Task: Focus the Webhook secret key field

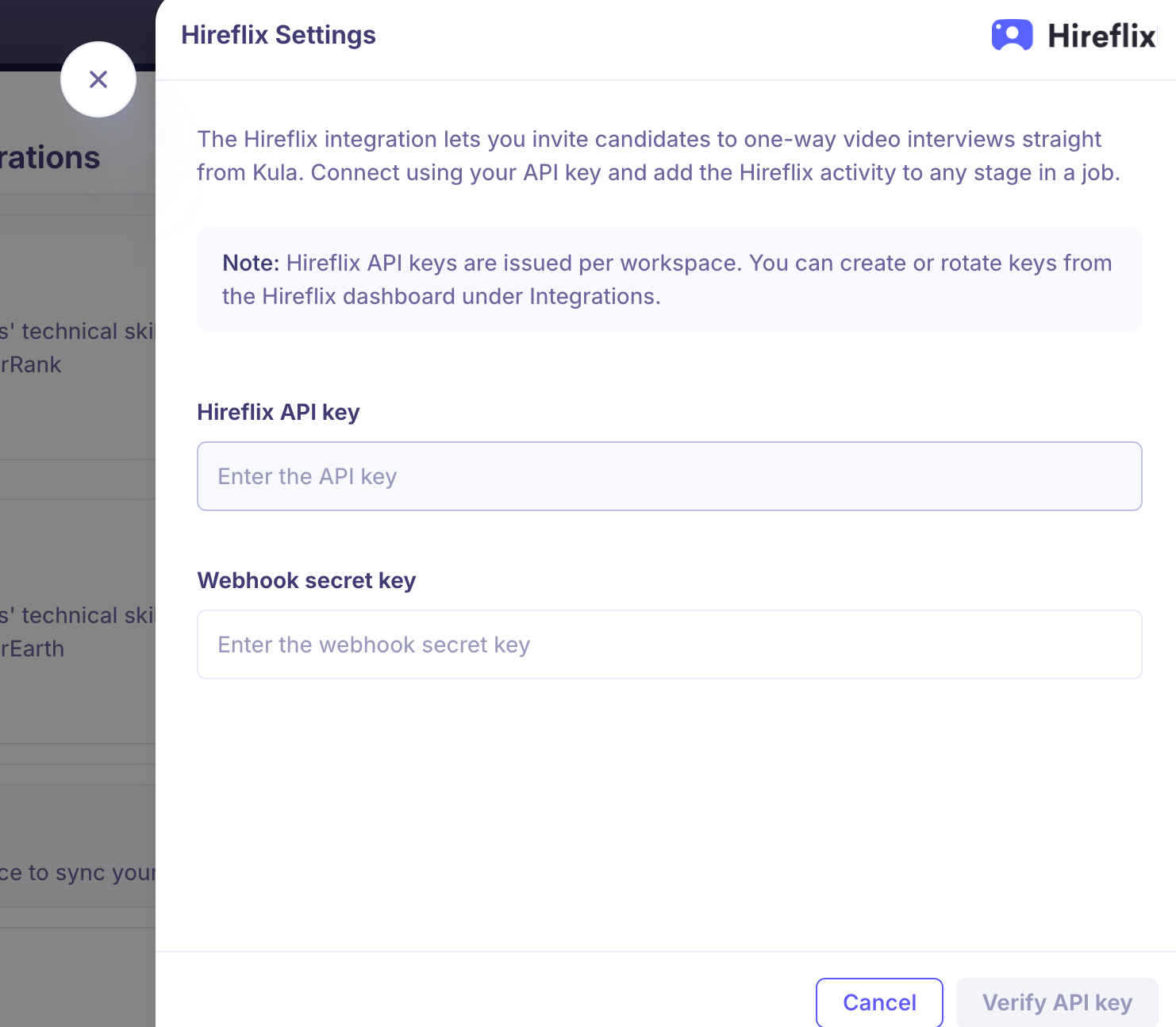Action: coord(669,644)
